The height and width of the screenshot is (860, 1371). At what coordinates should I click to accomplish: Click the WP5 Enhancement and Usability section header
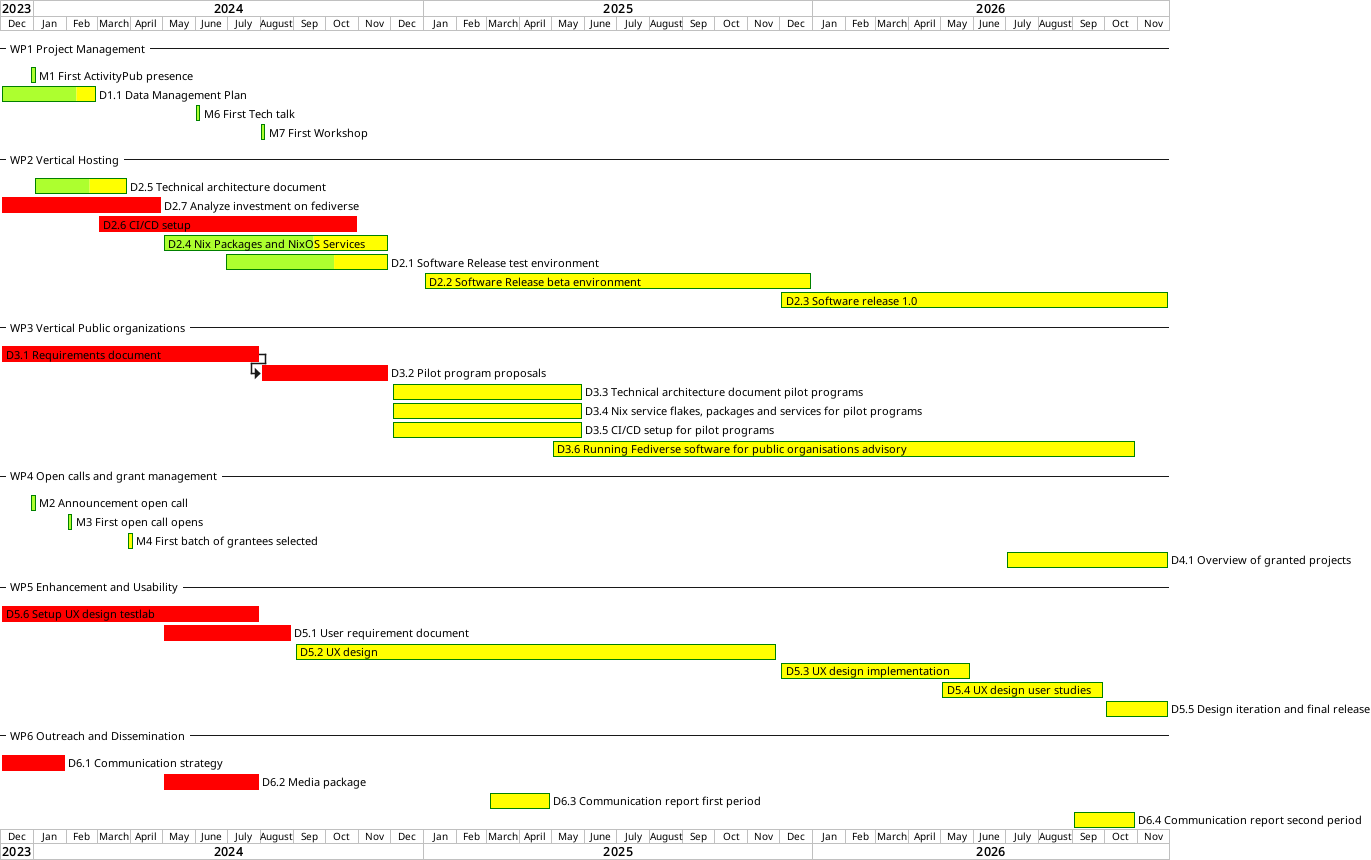[94, 587]
